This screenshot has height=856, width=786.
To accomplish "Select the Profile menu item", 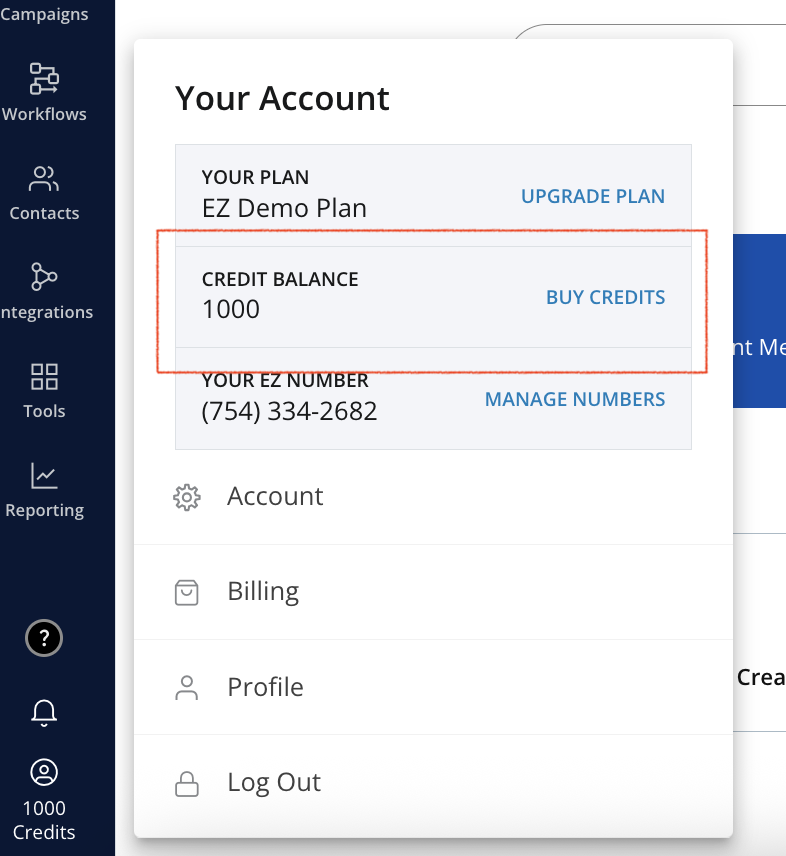I will coord(433,687).
